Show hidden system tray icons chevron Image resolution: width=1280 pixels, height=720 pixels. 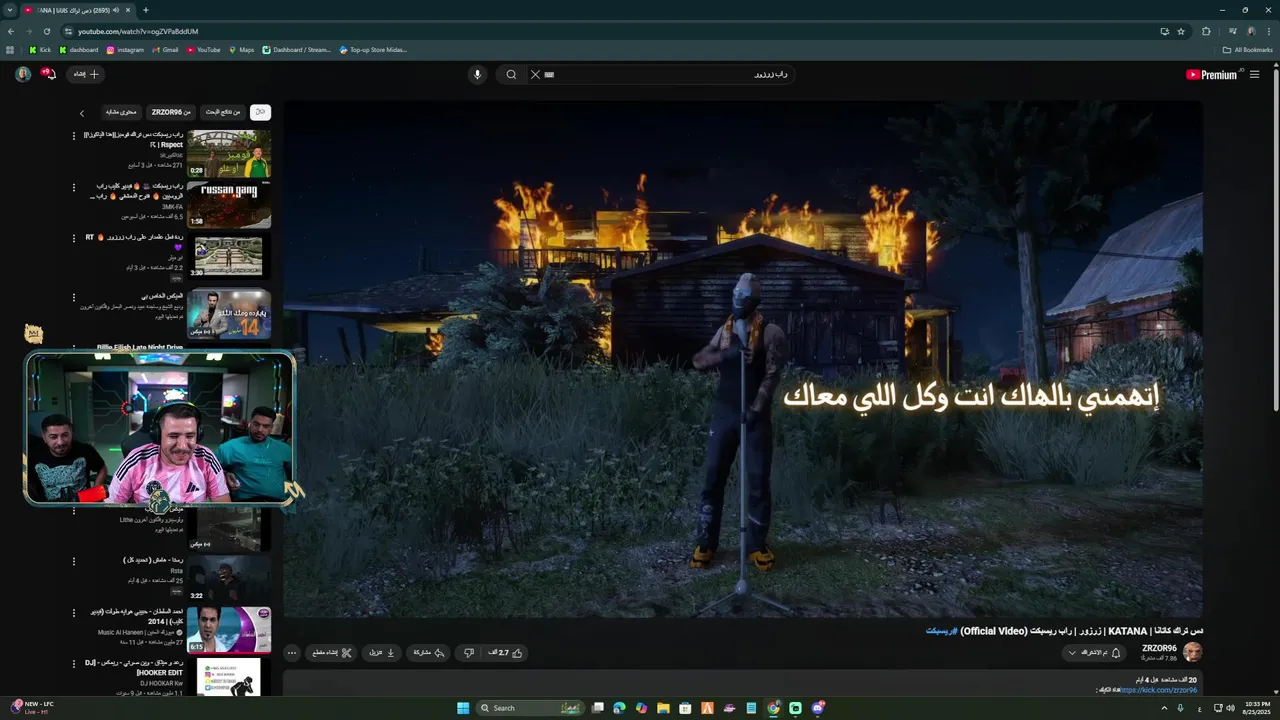coord(1164,708)
